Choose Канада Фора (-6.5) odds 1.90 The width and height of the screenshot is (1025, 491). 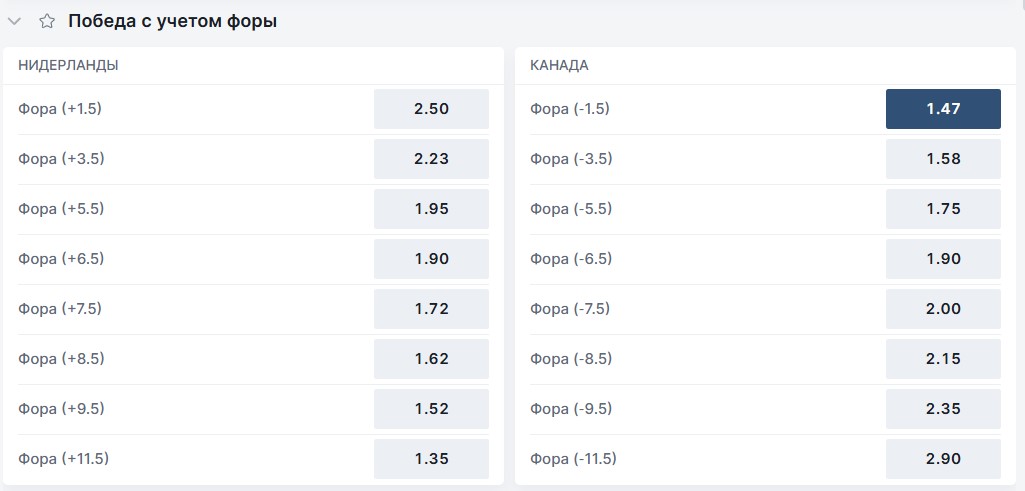pos(943,259)
